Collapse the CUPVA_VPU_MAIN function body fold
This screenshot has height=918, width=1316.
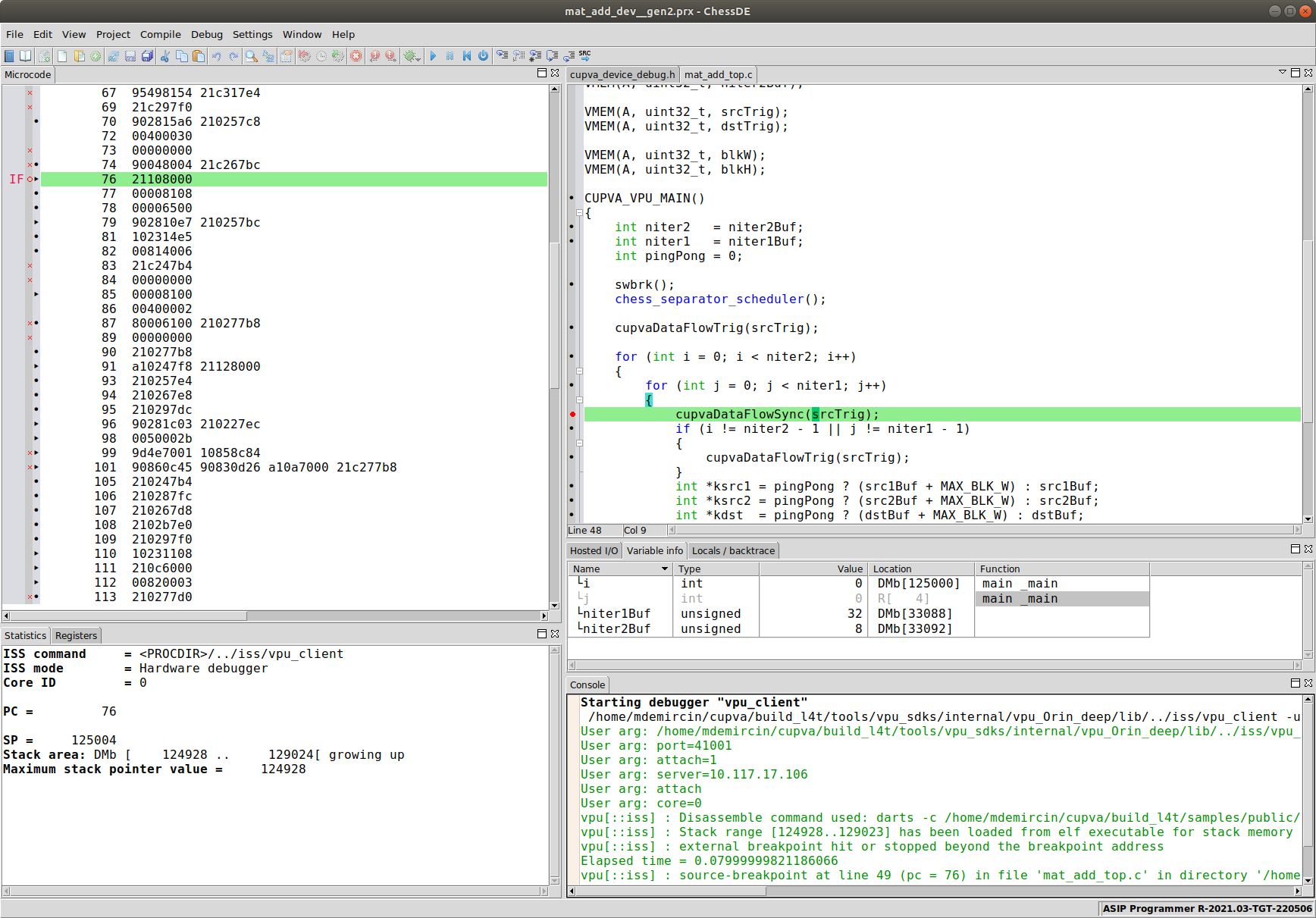(x=580, y=213)
